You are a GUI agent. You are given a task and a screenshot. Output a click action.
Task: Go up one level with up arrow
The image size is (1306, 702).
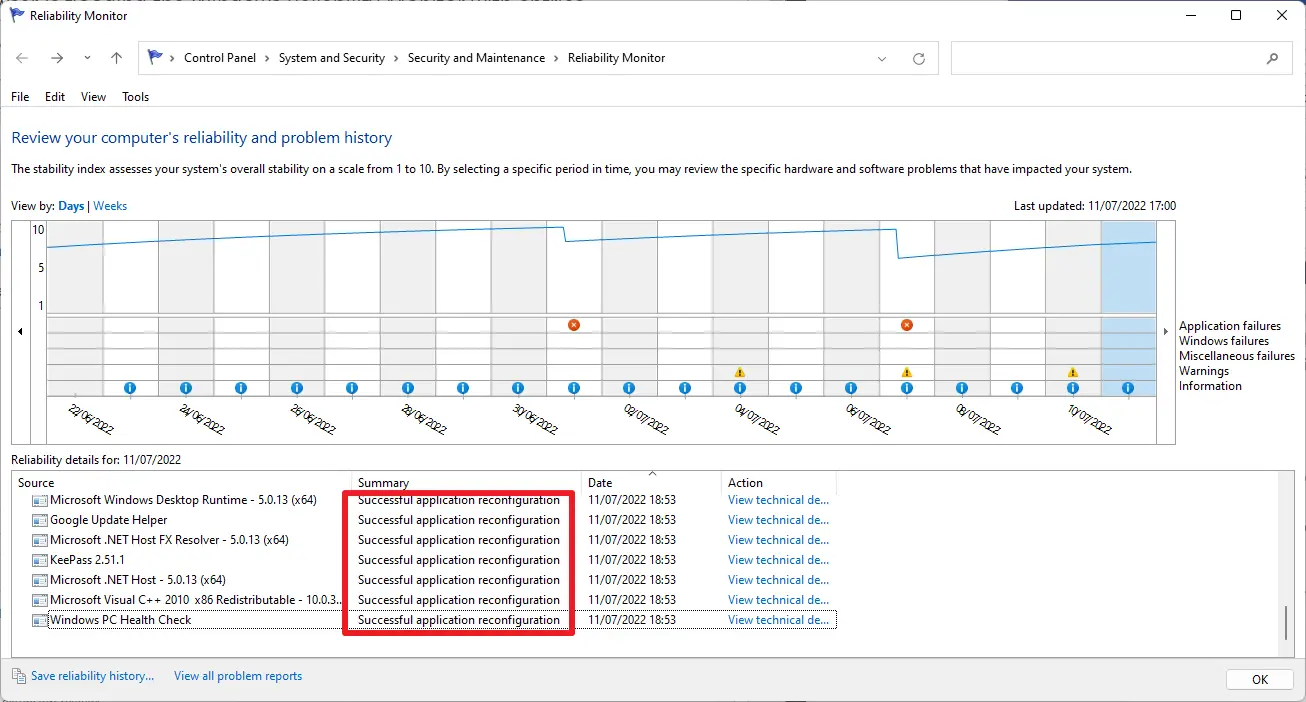pos(116,58)
